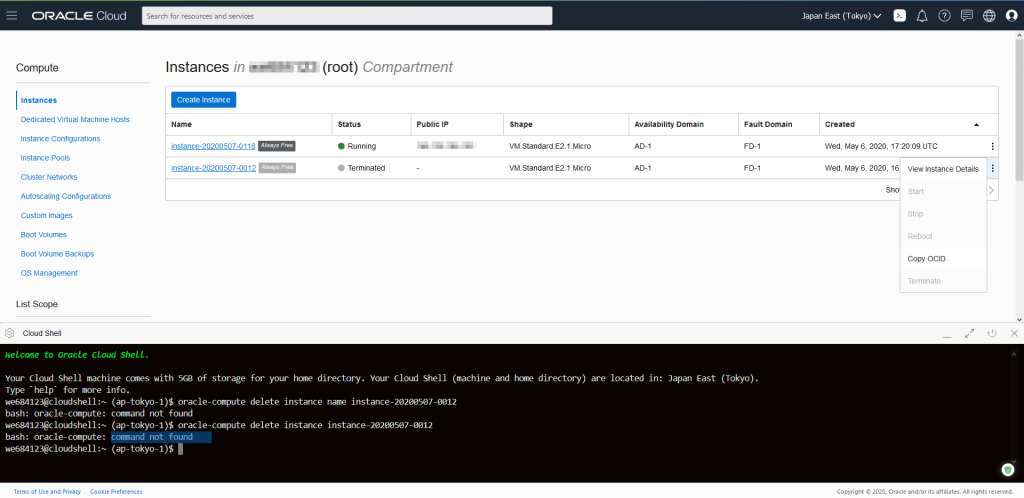Open actions menu for instance-20200507-0012 row
This screenshot has height=498, width=1024.
click(x=992, y=168)
